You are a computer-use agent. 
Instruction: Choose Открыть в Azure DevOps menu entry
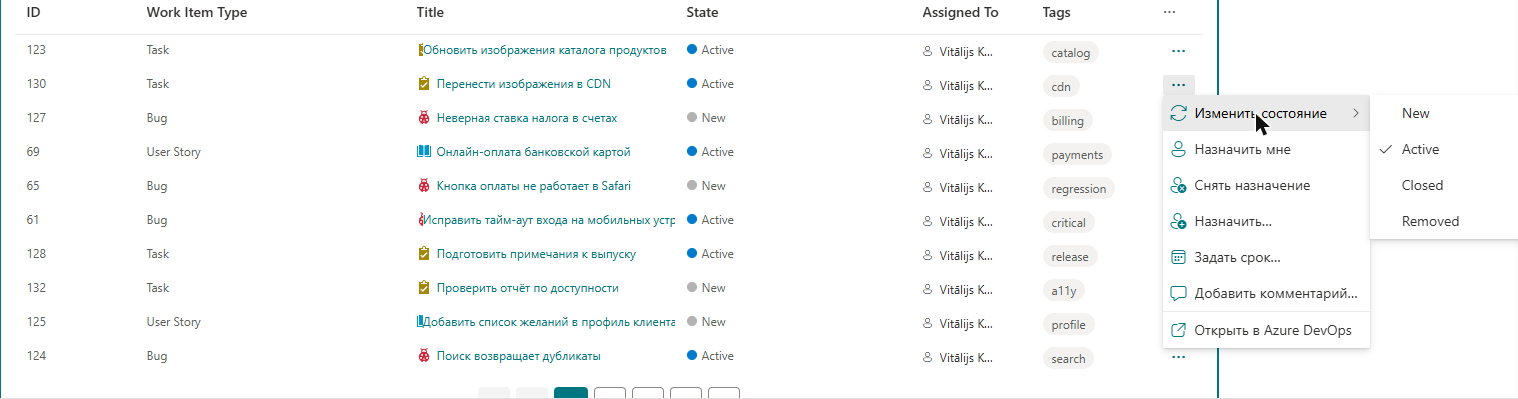(1266, 330)
